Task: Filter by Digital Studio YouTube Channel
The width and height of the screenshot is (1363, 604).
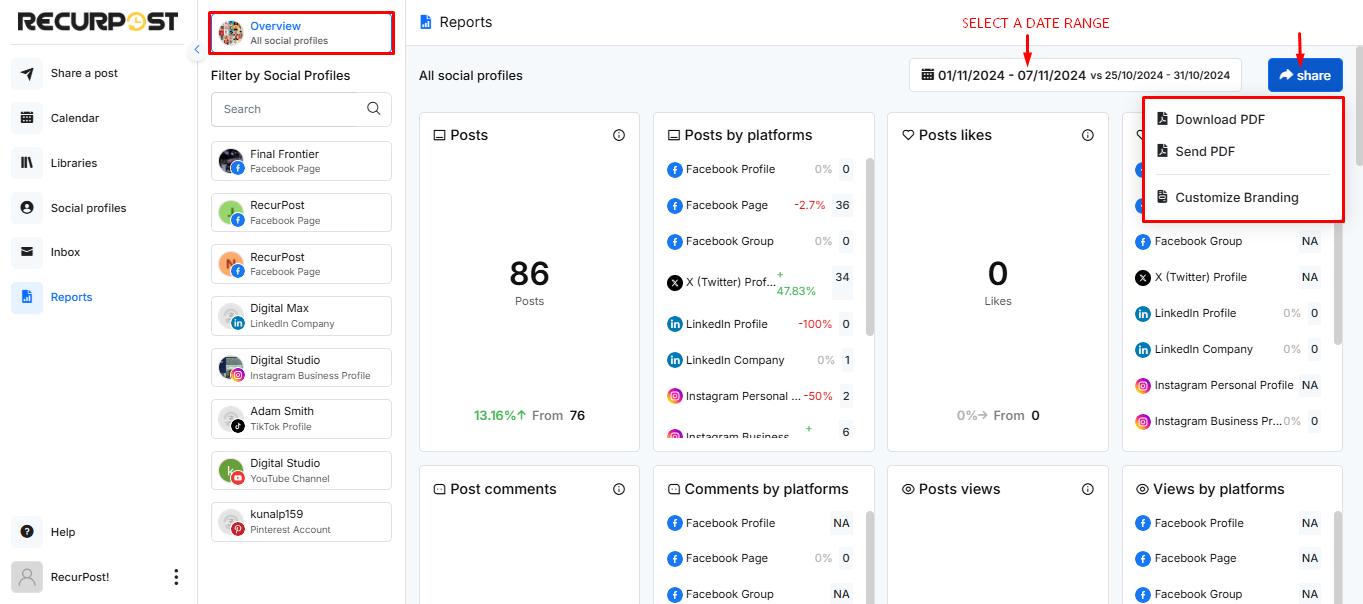Action: pos(301,470)
